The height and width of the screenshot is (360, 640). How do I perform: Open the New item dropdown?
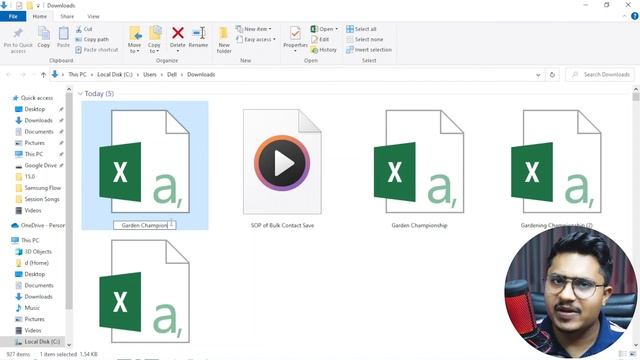coord(253,29)
